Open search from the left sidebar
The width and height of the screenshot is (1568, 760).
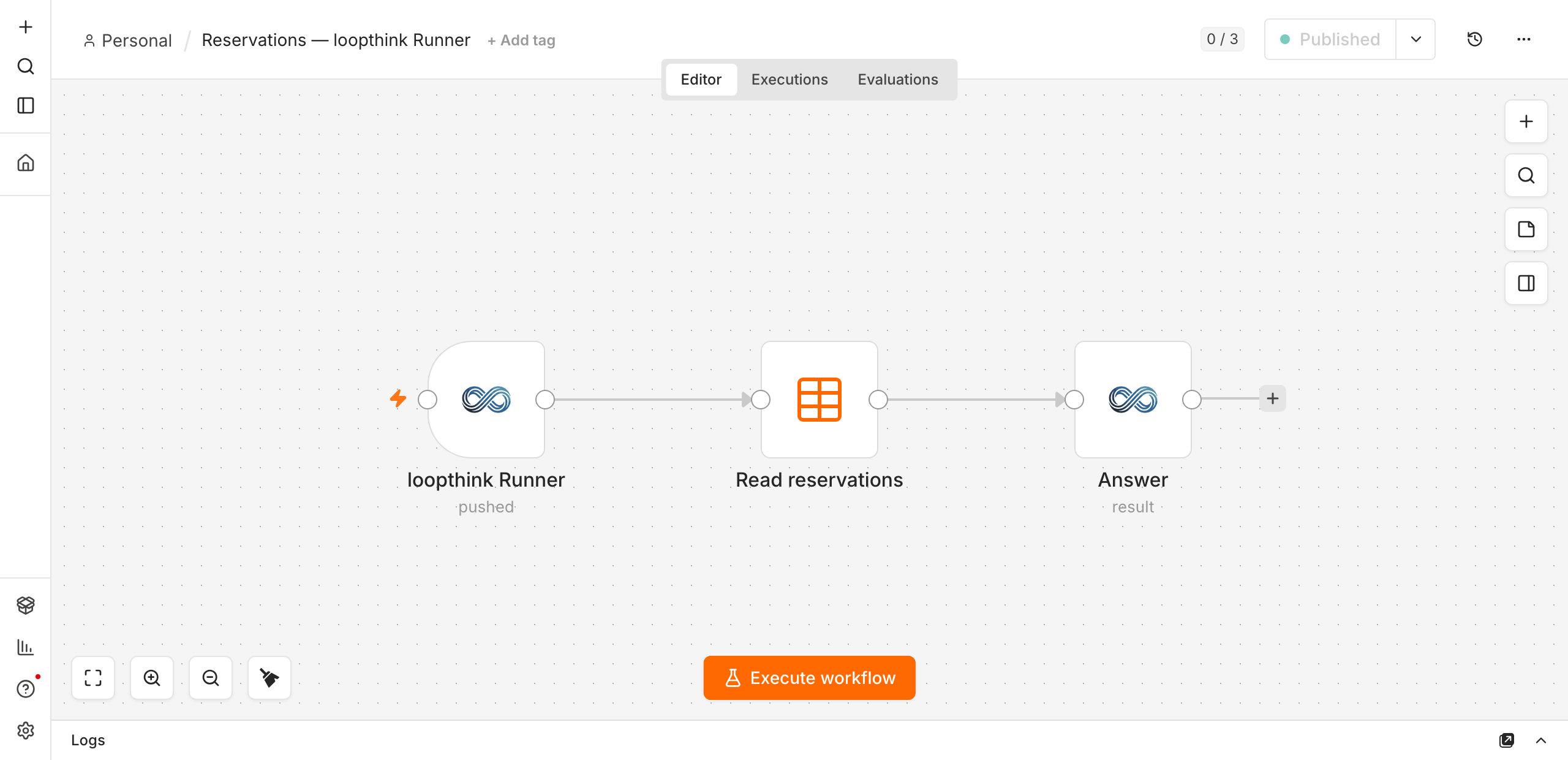26,66
